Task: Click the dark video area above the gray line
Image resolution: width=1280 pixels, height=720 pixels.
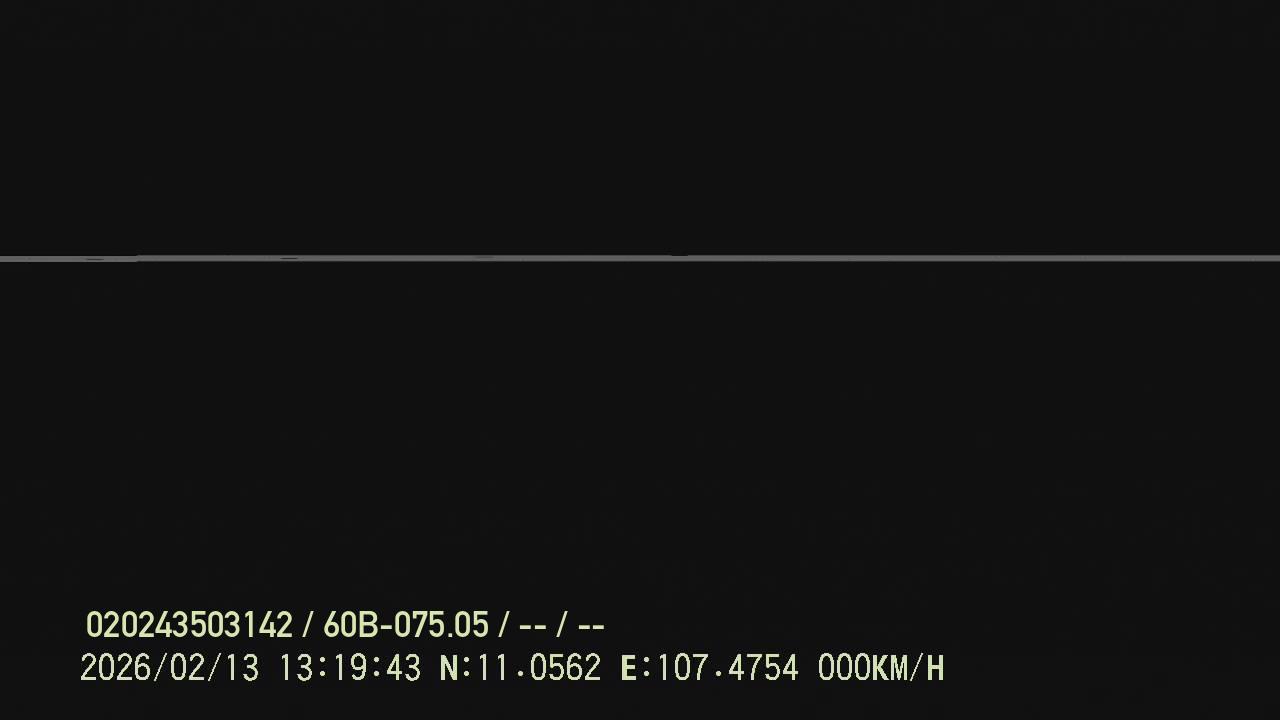Action: click(640, 127)
